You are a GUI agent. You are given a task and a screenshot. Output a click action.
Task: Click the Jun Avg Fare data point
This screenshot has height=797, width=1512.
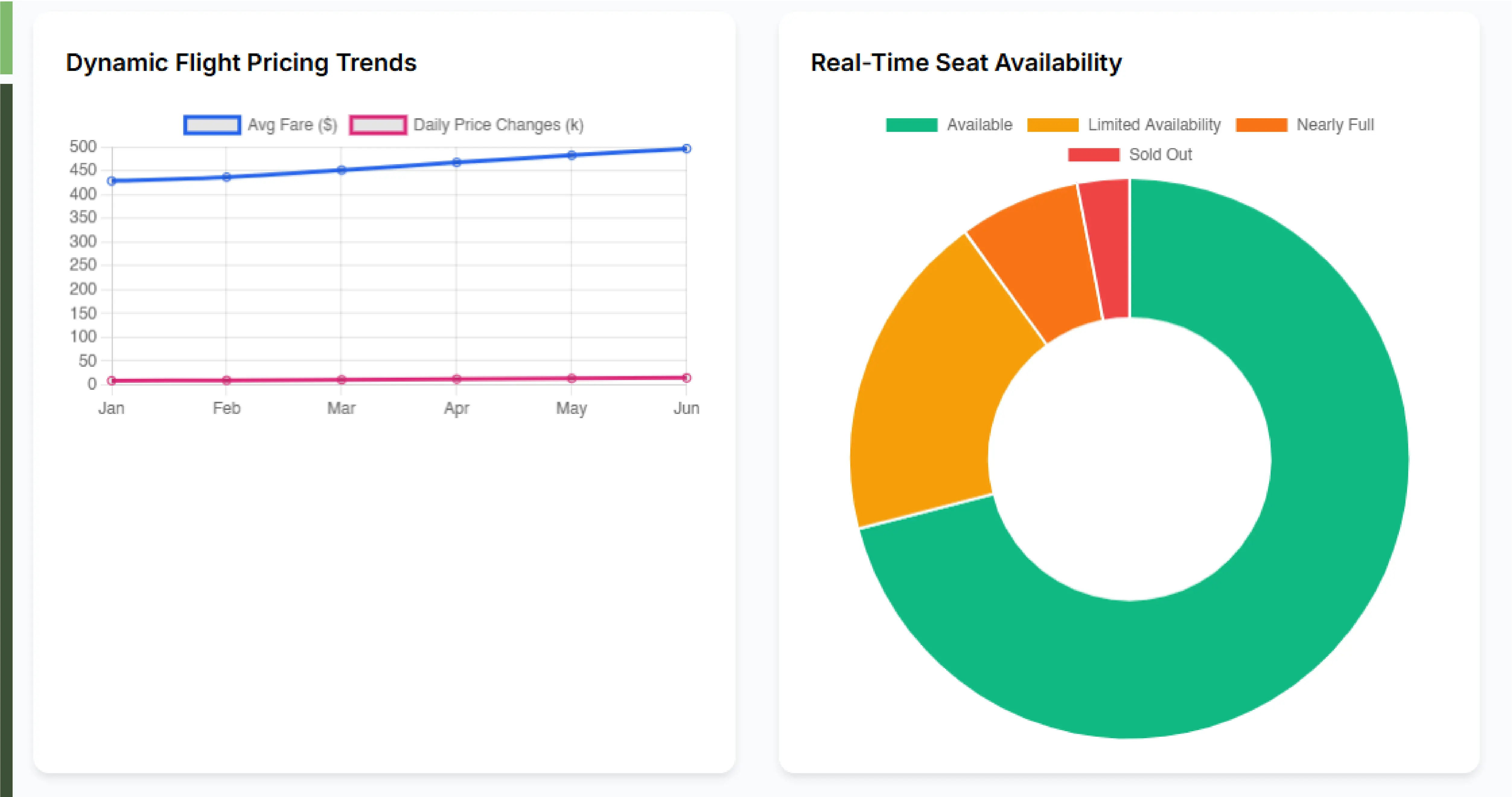click(x=686, y=148)
